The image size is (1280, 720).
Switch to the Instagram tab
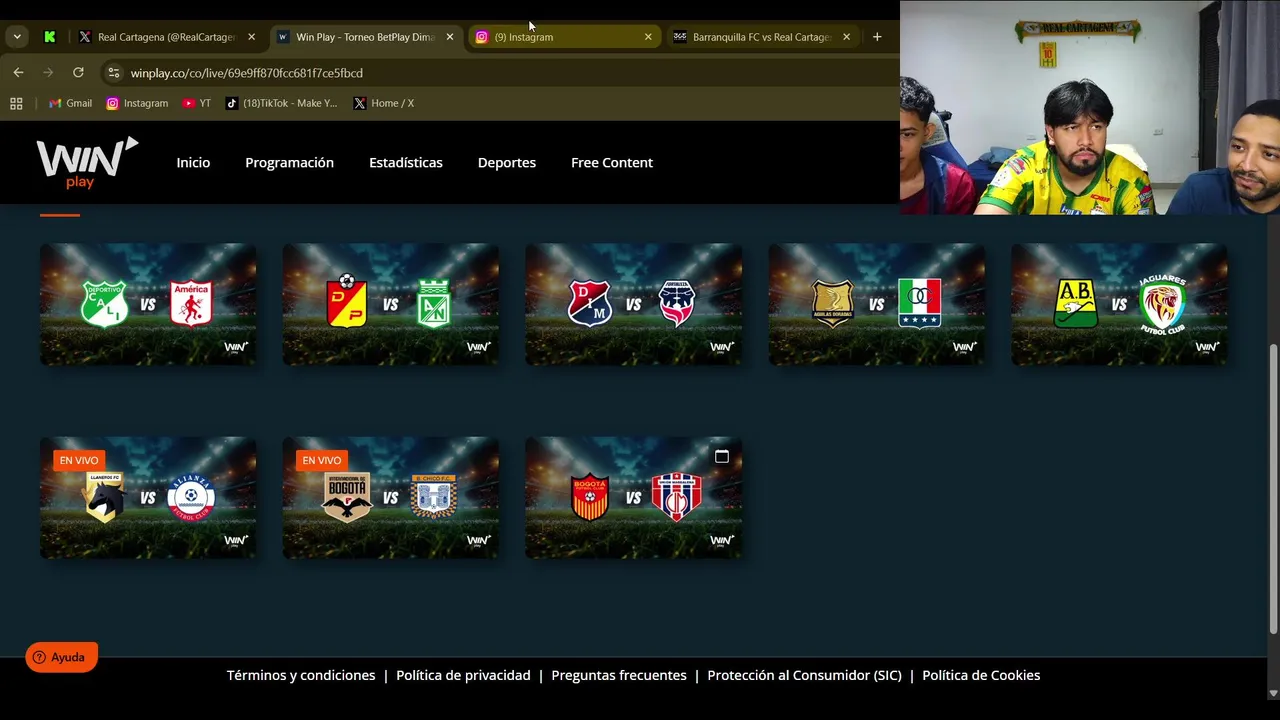point(564,37)
